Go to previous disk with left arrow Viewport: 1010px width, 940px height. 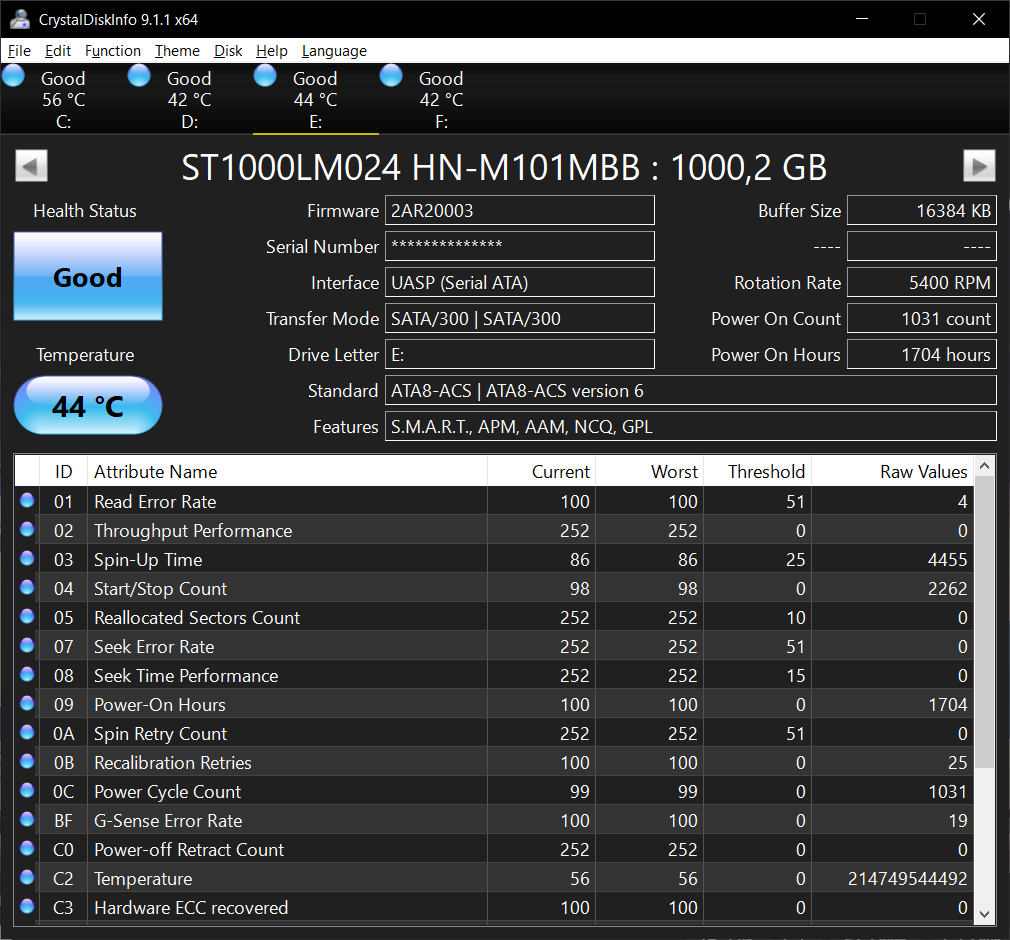click(32, 166)
